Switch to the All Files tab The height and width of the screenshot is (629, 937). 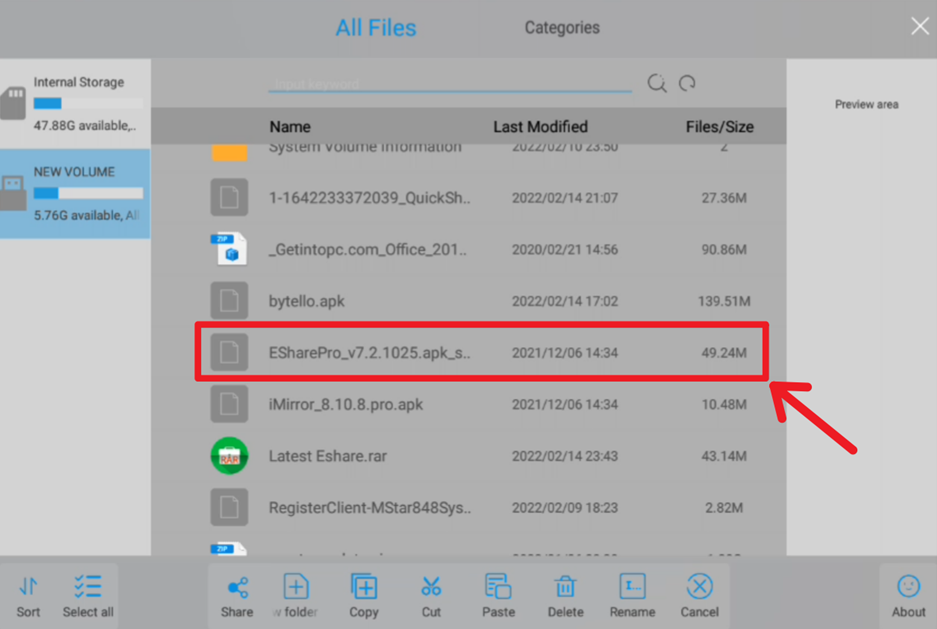pyautogui.click(x=375, y=27)
